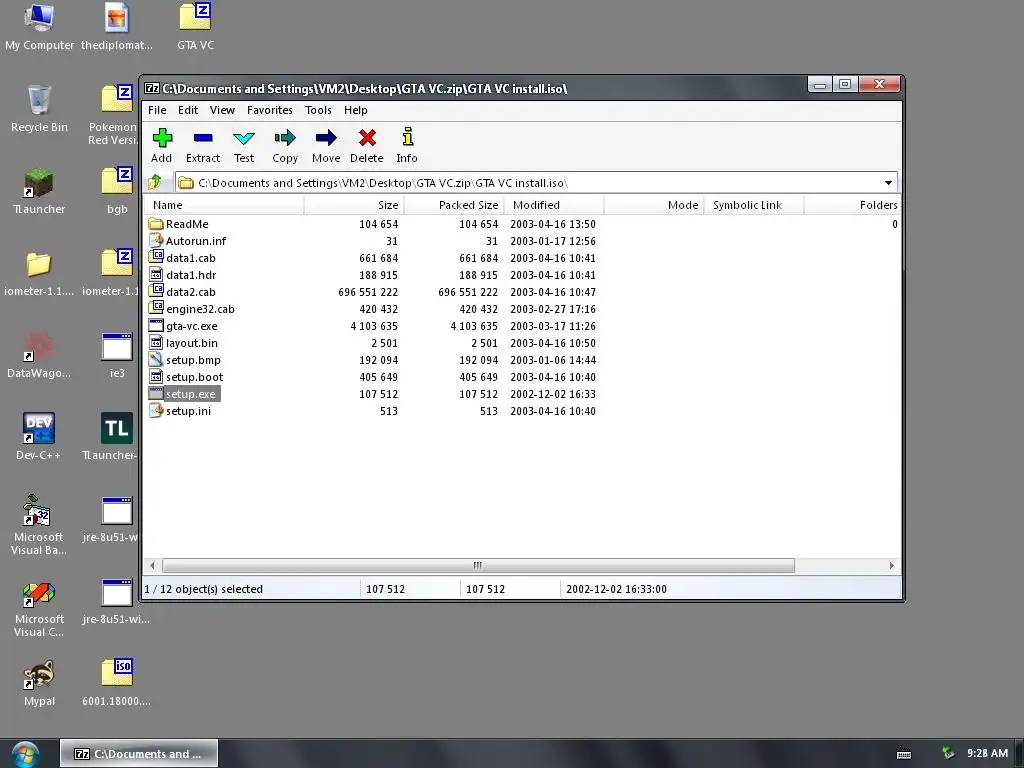1024x768 pixels.
Task: Select the Autorun.inf file icon
Action: click(155, 241)
